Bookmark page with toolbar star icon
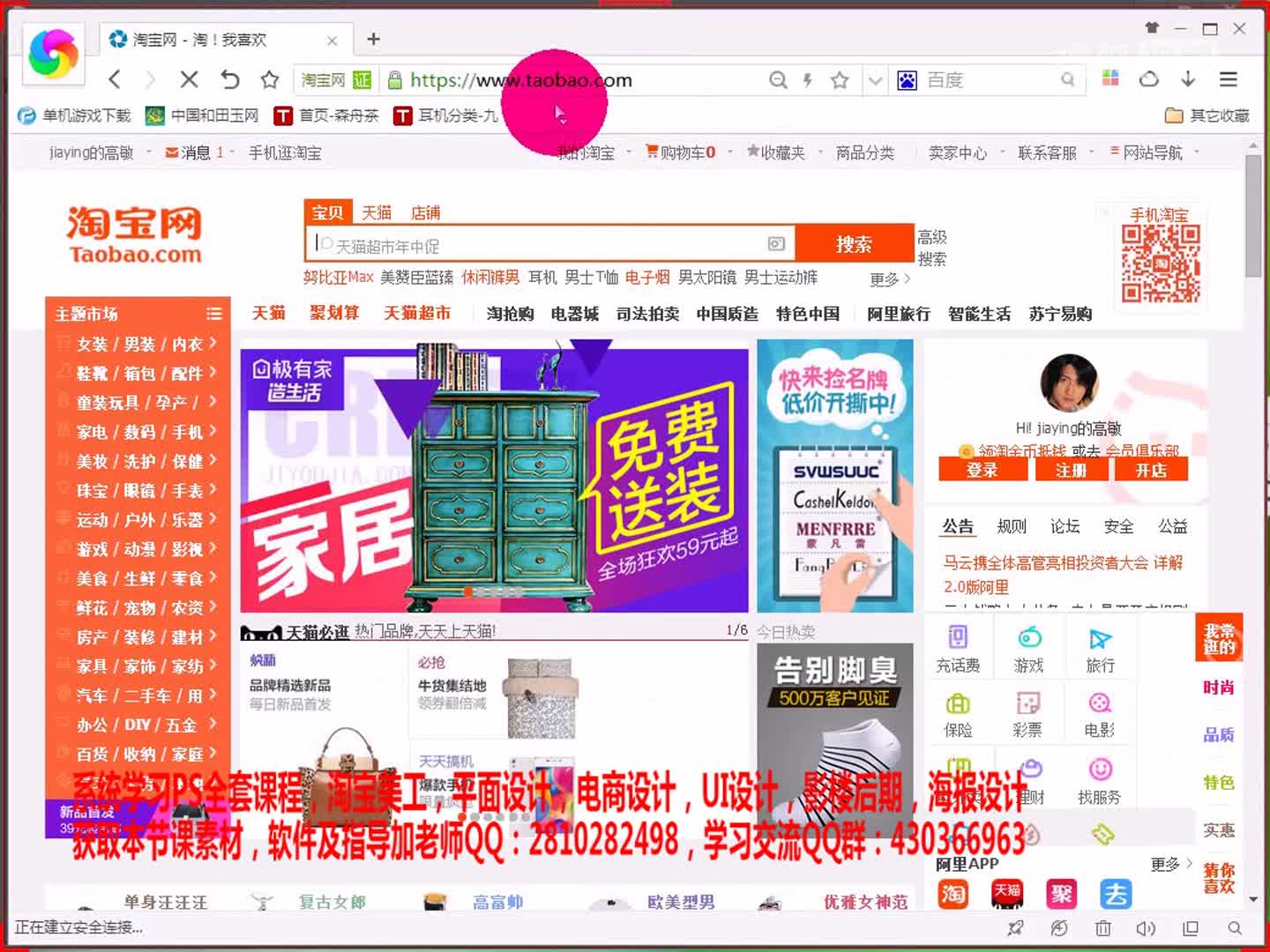 [270, 80]
